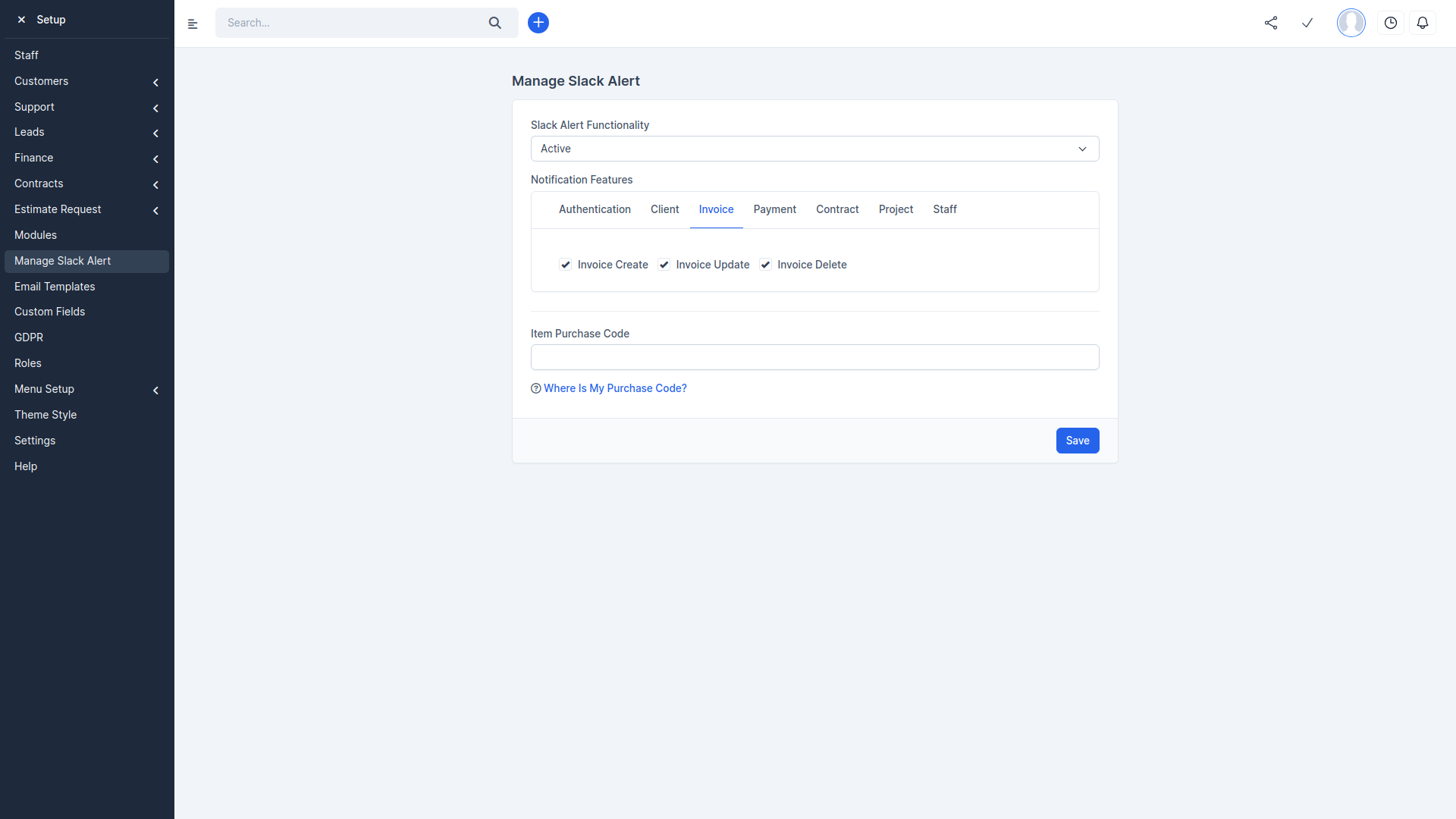Open the blue quick create plus button

click(538, 23)
